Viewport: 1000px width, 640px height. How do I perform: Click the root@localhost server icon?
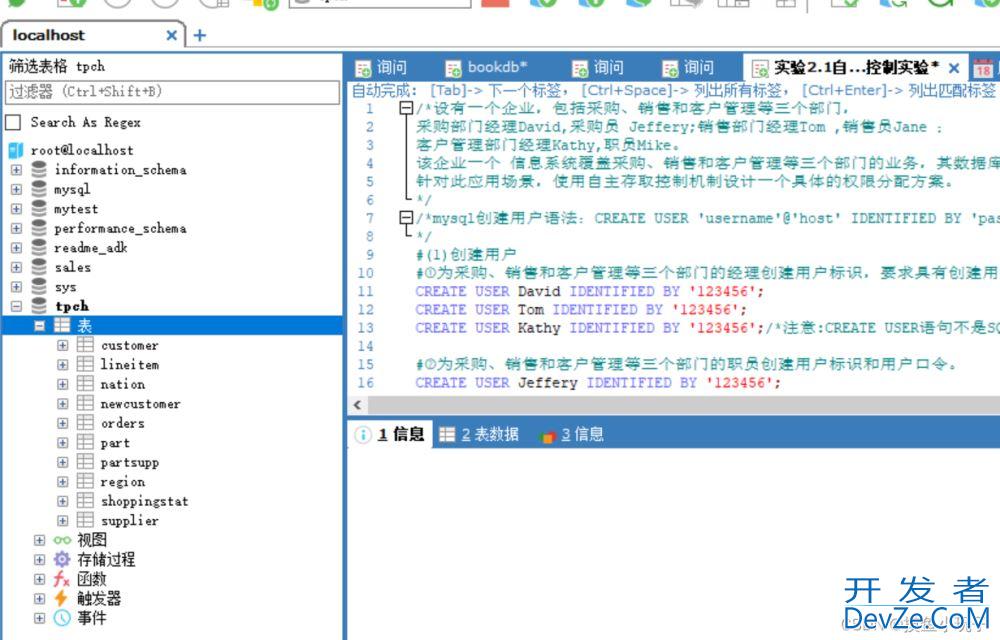(x=16, y=150)
